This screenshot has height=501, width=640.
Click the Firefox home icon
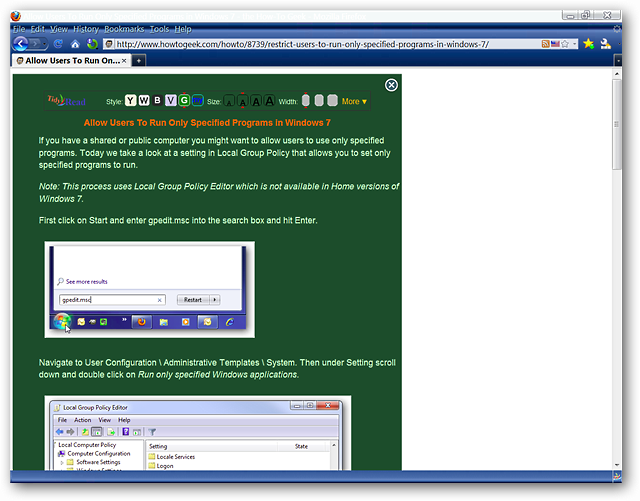click(75, 44)
